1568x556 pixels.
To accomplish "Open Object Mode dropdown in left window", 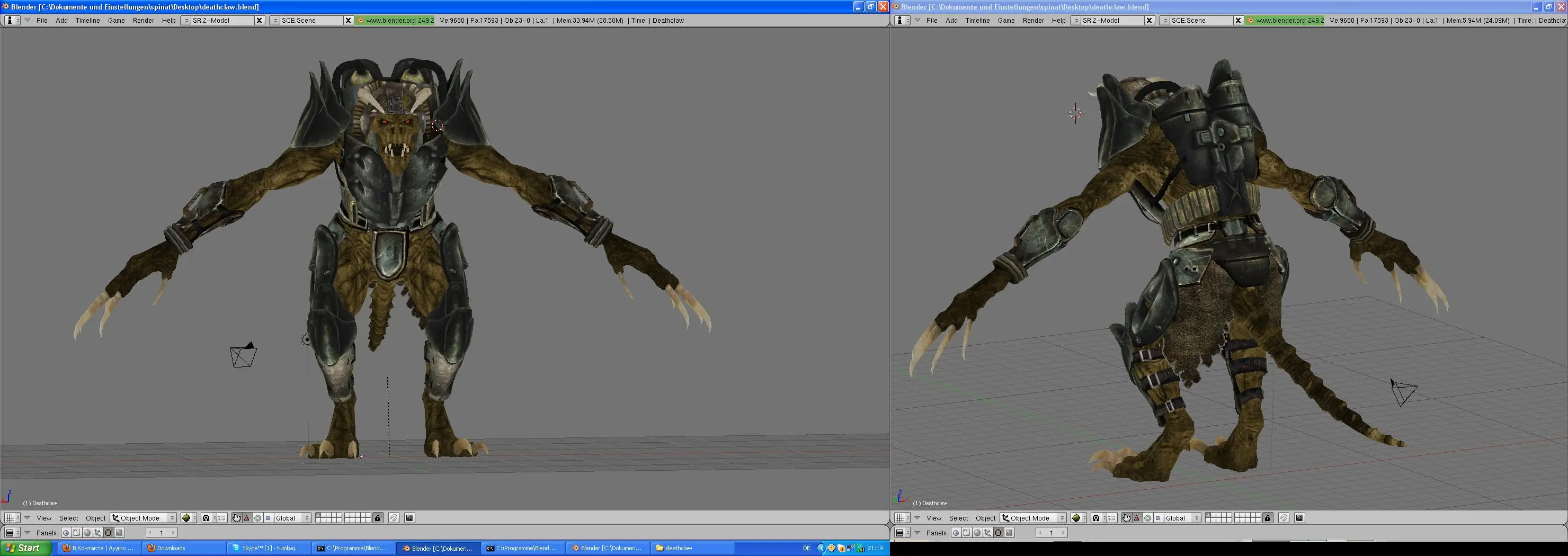I will click(x=144, y=518).
